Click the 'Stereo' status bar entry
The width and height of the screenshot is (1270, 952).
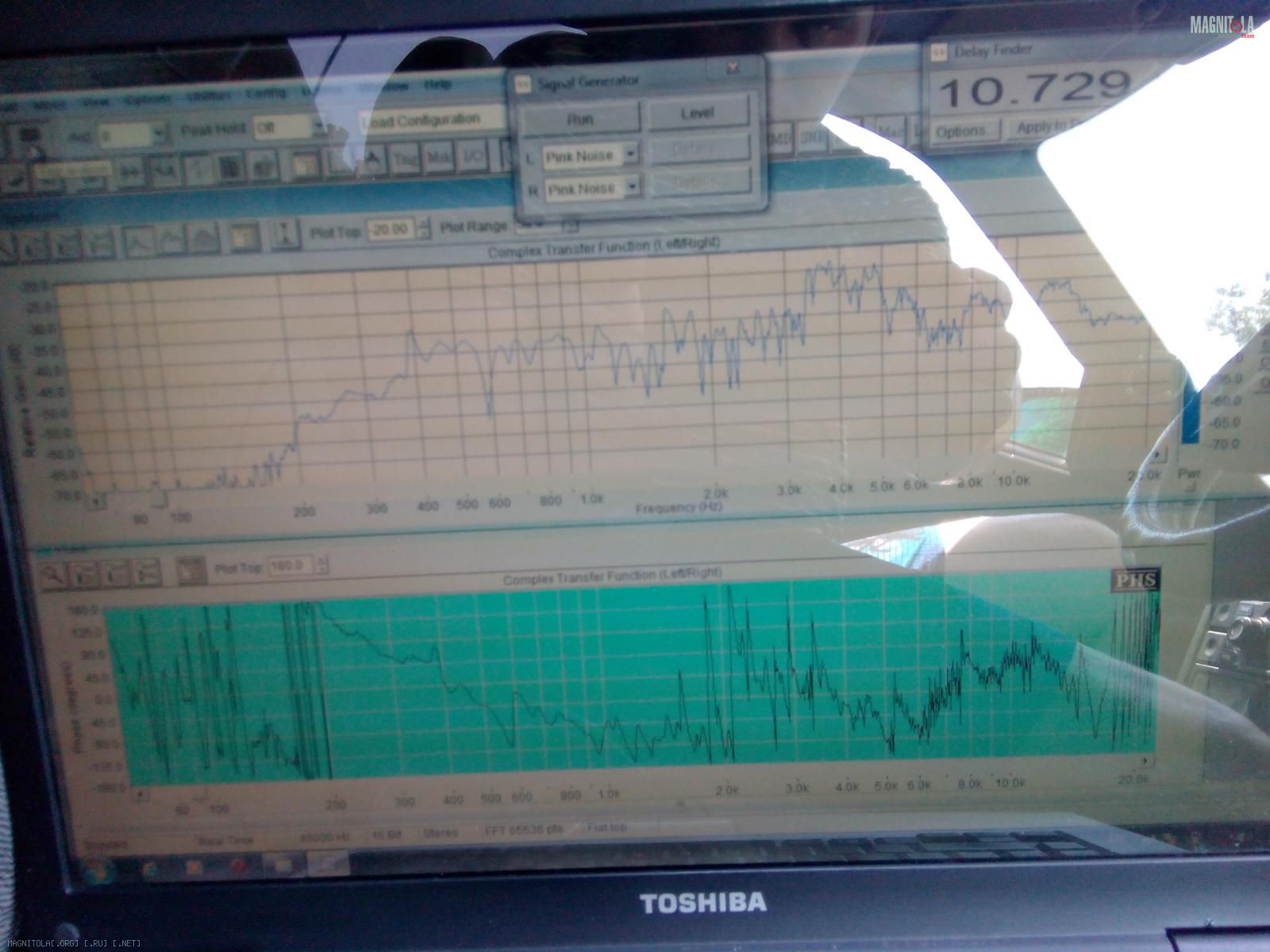click(x=441, y=833)
